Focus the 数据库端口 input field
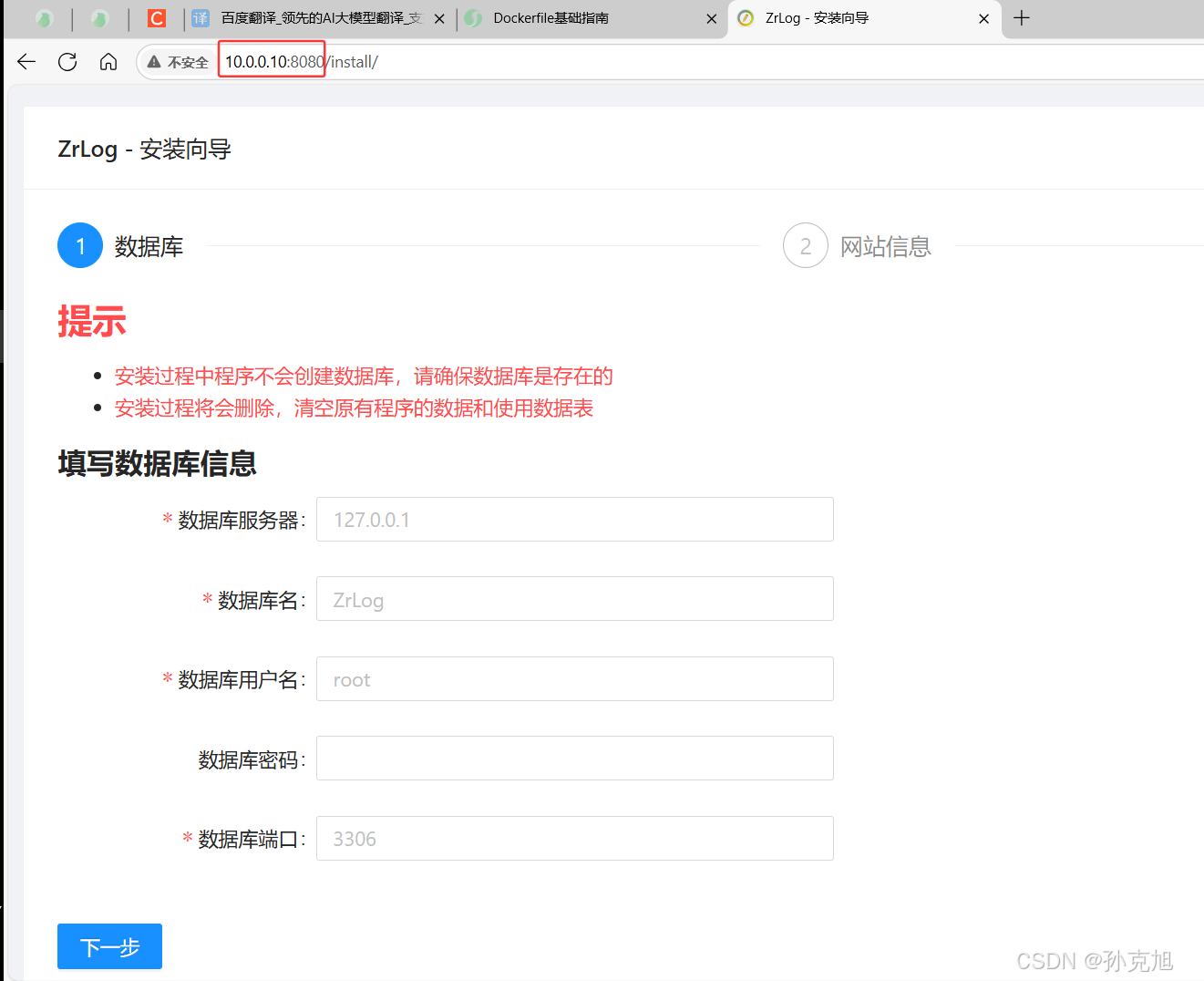This screenshot has width=1204, height=981. pos(575,839)
